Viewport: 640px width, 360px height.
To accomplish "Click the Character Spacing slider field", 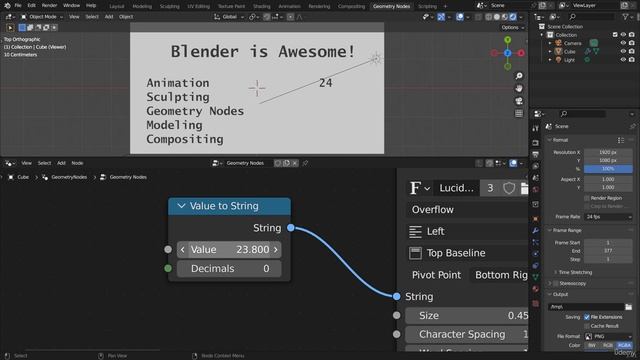I will pos(467,334).
